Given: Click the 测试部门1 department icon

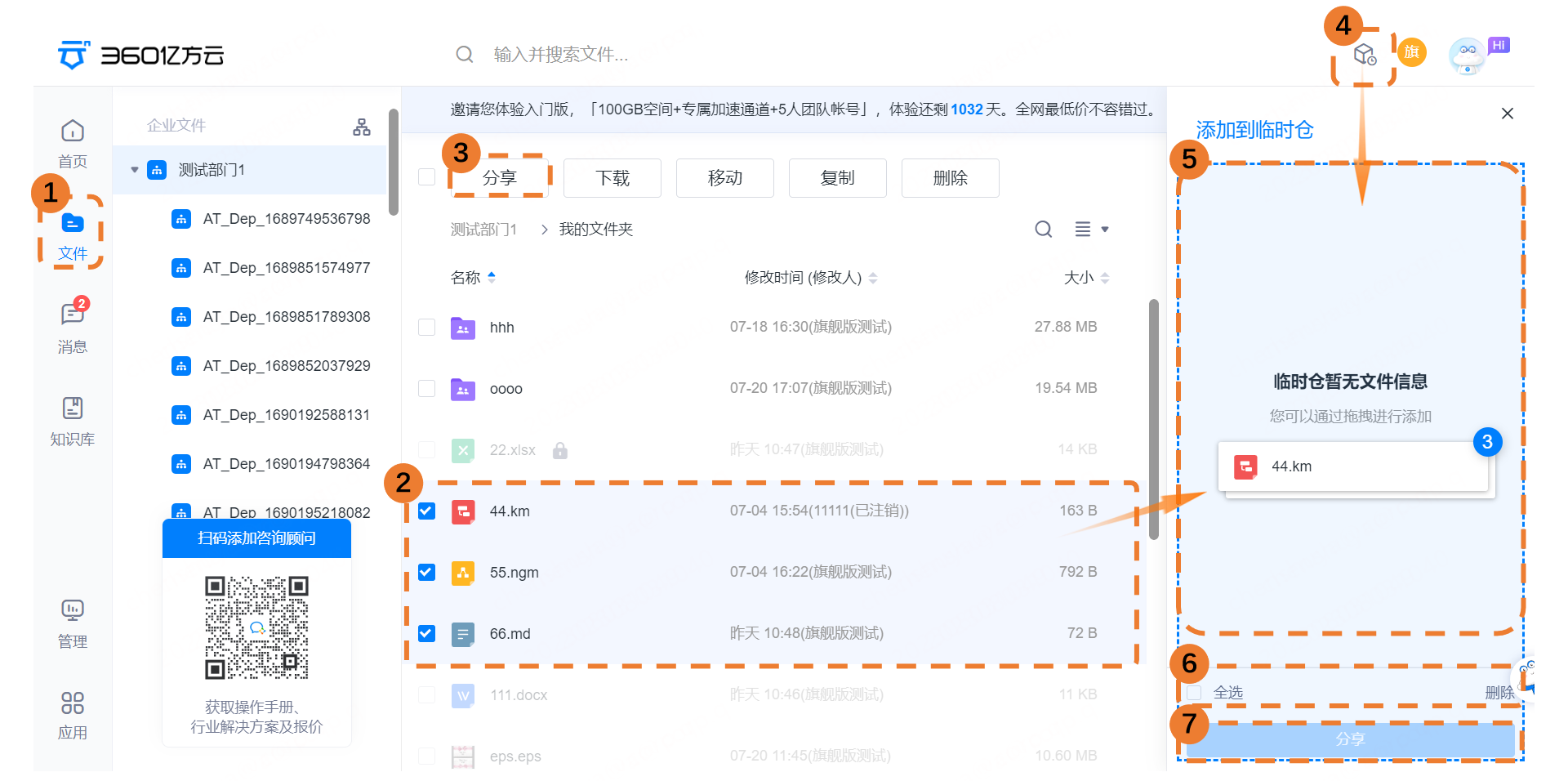Looking at the screenshot, I should coord(157,170).
